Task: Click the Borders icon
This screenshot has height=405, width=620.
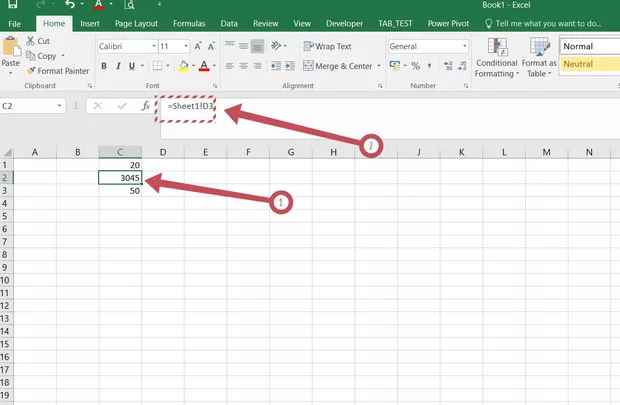Action: click(157, 66)
